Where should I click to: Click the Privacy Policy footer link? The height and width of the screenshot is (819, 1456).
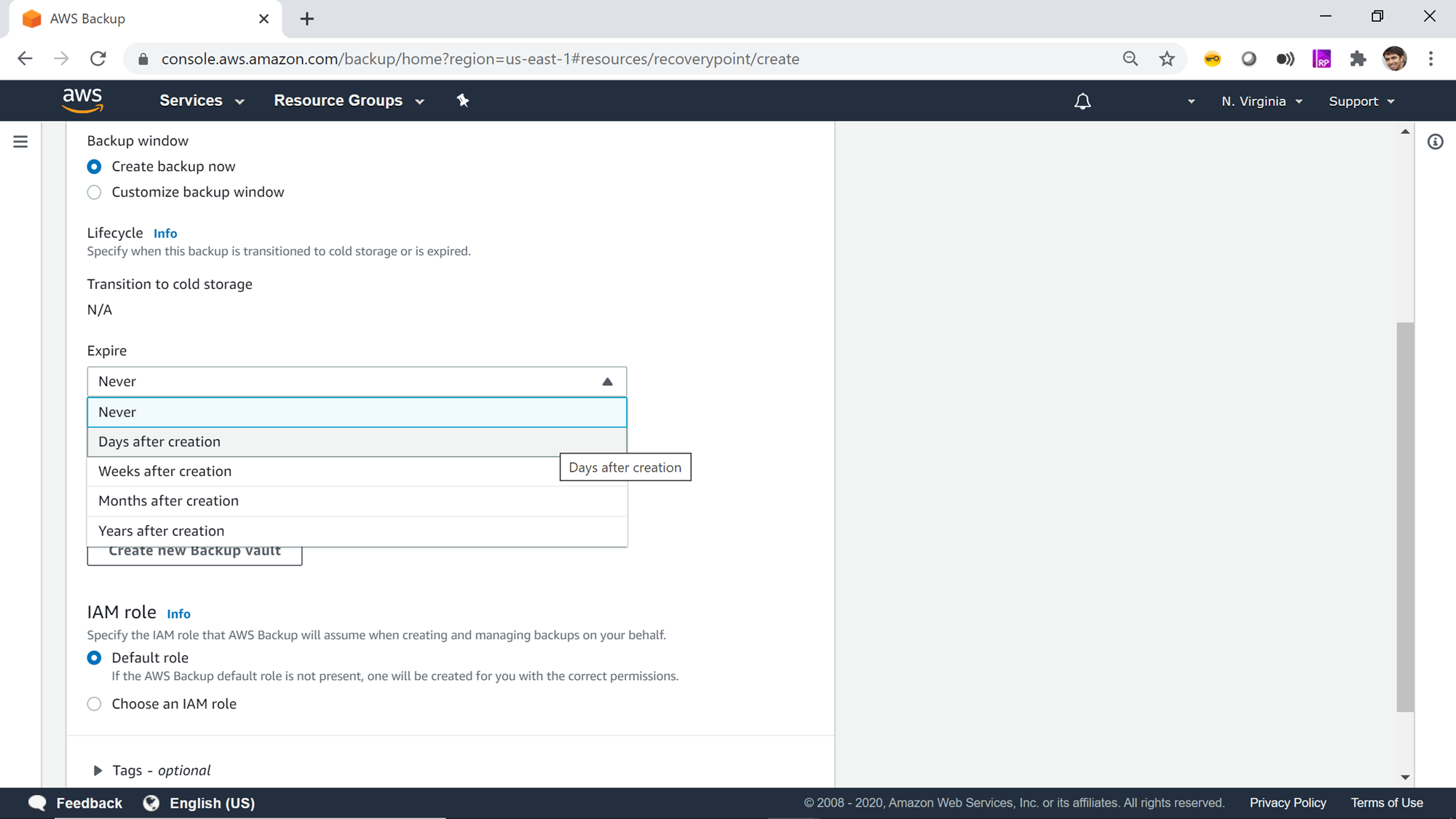pyautogui.click(x=1287, y=802)
